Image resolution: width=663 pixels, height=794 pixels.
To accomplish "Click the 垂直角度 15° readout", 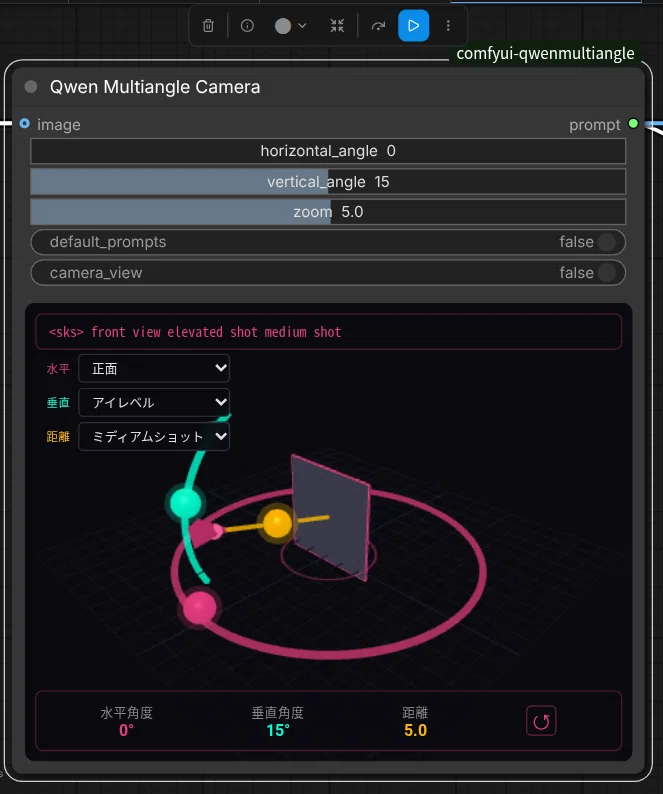I will pos(278,721).
